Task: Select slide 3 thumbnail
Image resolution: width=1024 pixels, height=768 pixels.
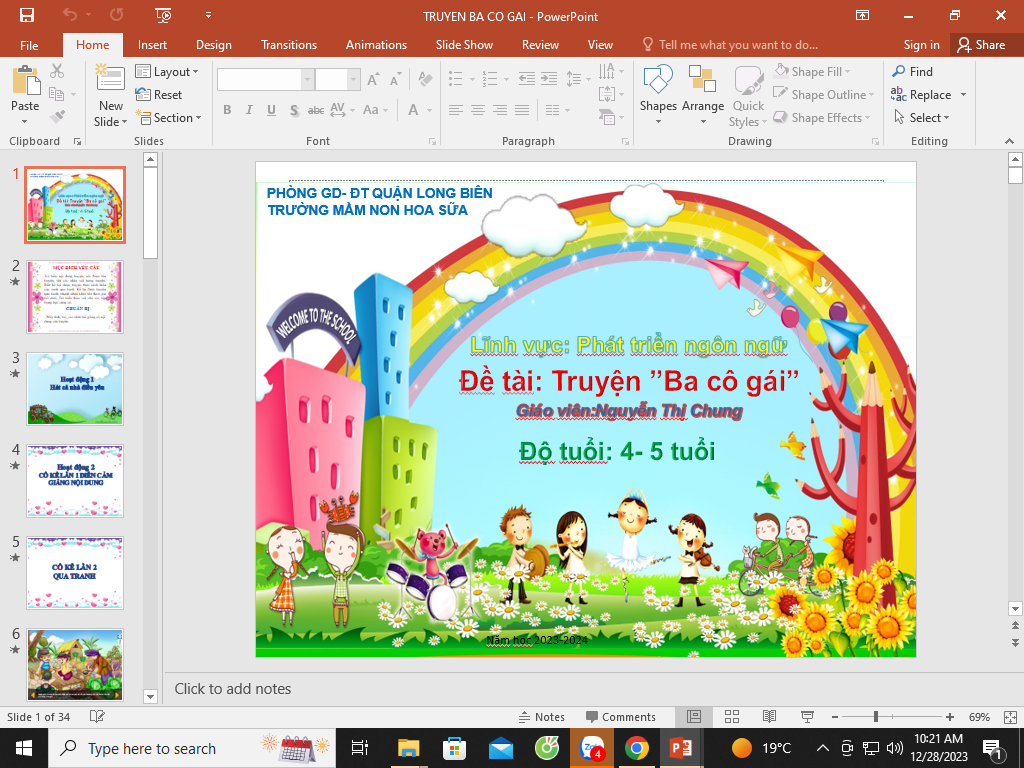Action: tap(75, 389)
